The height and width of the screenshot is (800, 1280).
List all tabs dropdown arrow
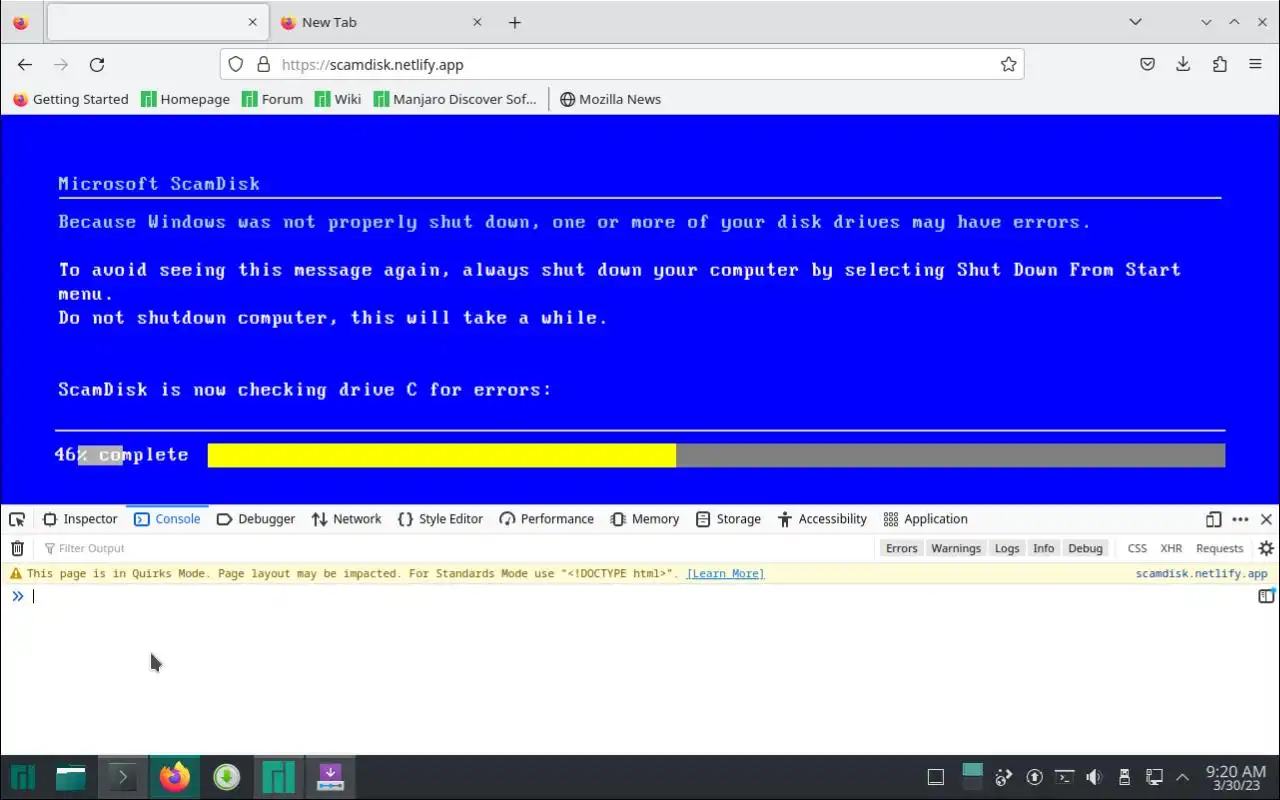click(1135, 22)
